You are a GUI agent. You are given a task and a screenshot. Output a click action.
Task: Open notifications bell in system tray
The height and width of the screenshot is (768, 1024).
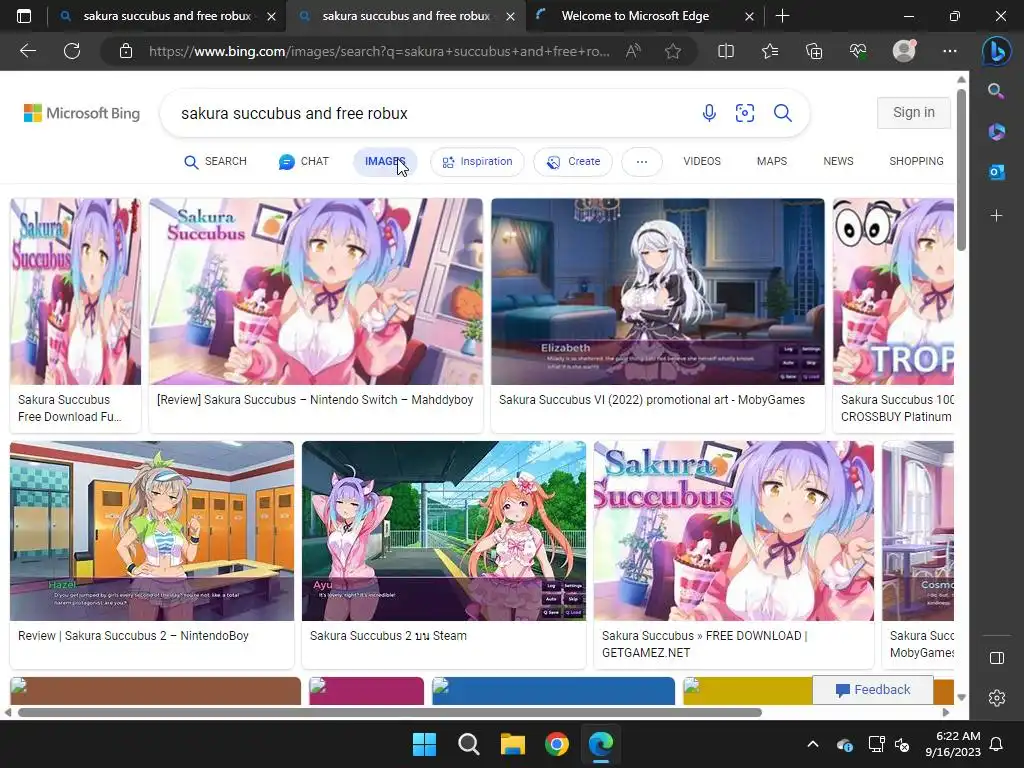pos(996,744)
